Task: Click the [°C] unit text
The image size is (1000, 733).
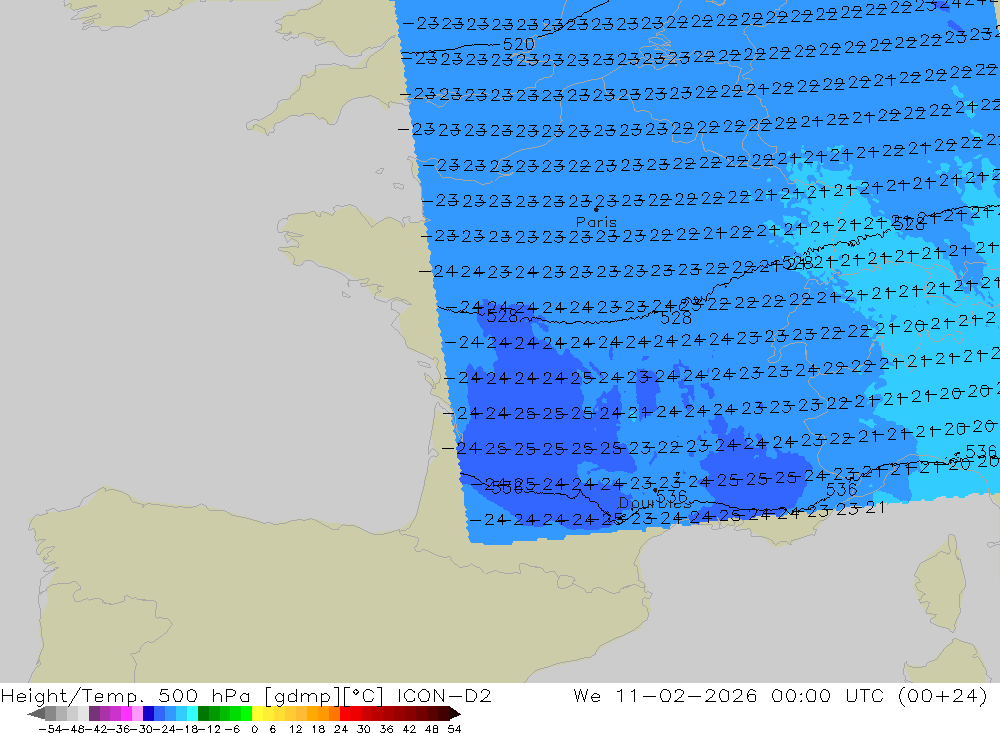Action: (x=364, y=696)
